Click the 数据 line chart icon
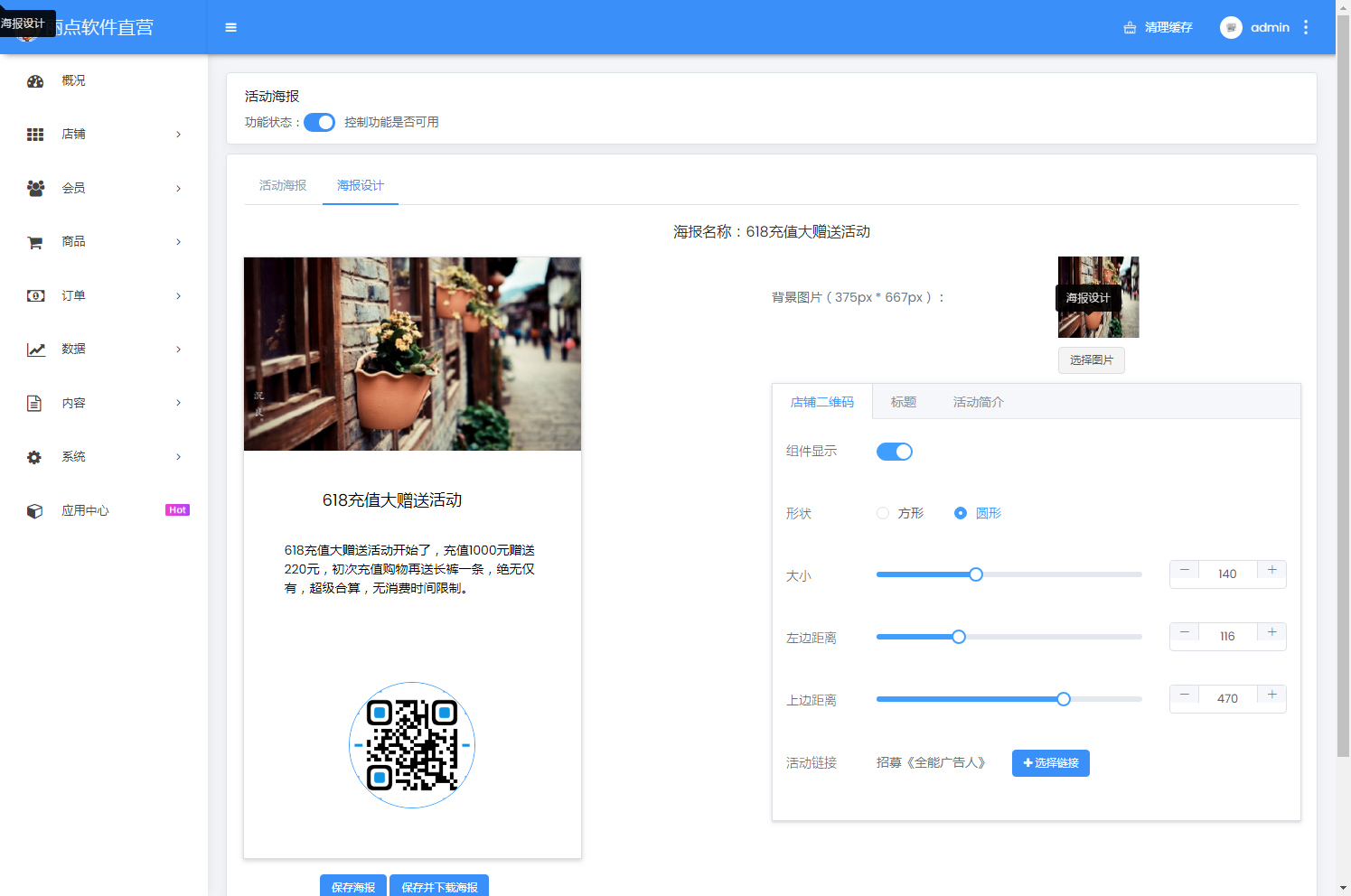Screen dimensions: 1351x896 click(35, 350)
